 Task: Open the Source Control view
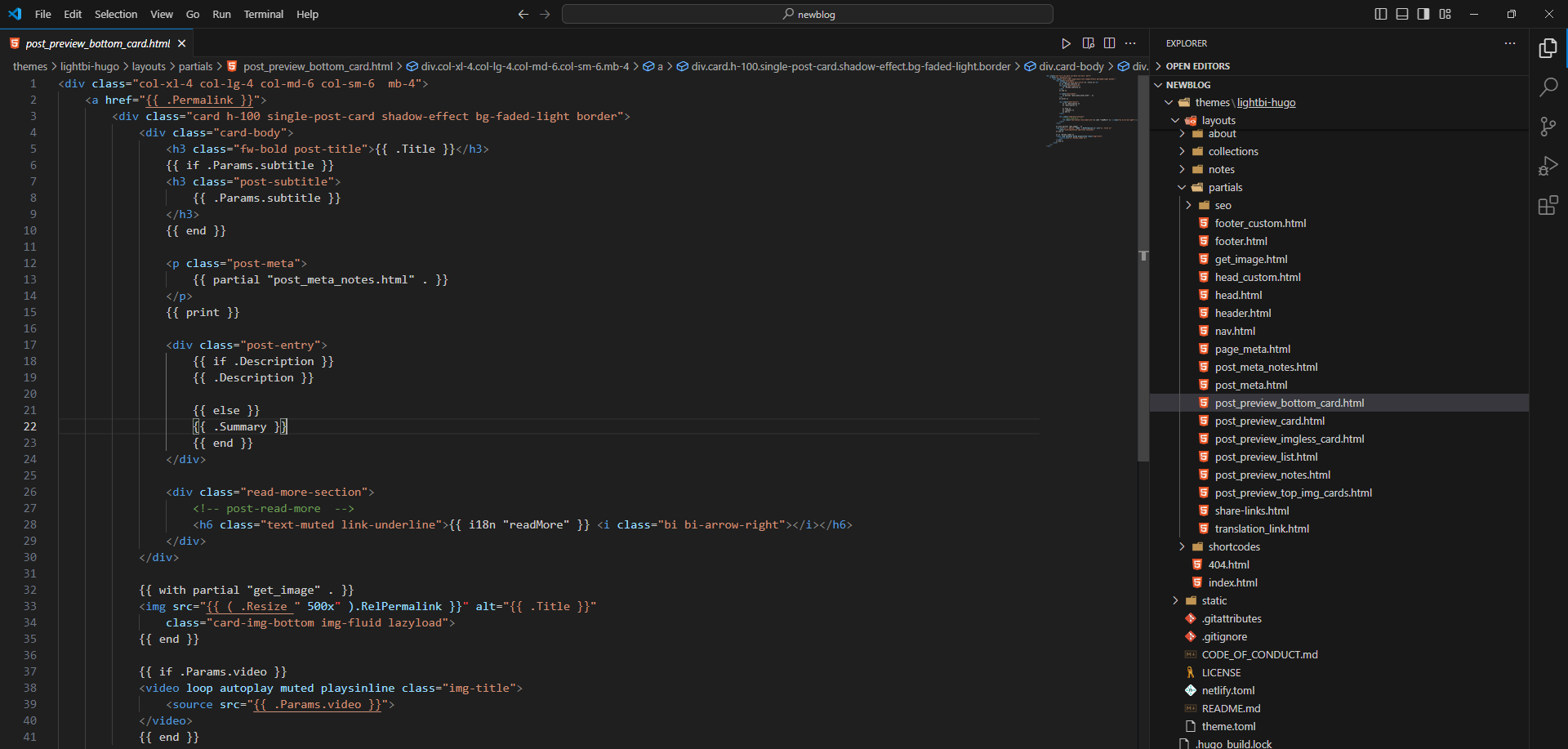1548,127
